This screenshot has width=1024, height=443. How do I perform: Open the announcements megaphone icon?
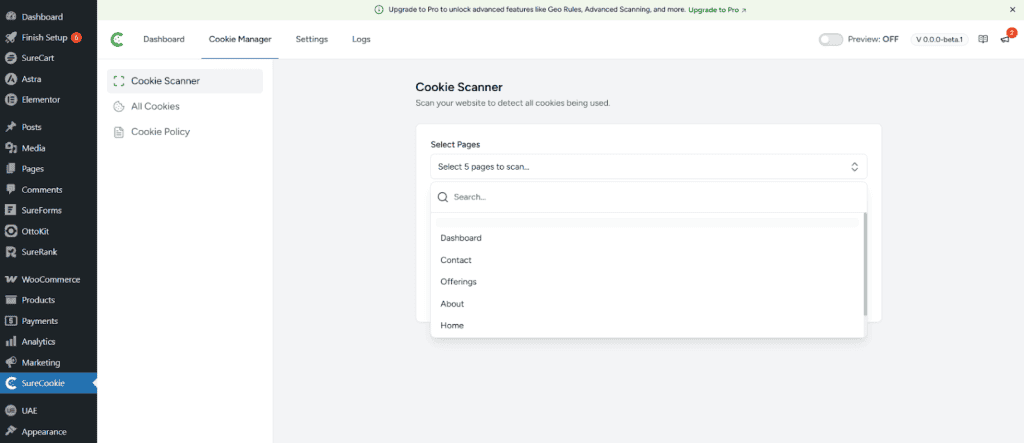tap(1005, 40)
